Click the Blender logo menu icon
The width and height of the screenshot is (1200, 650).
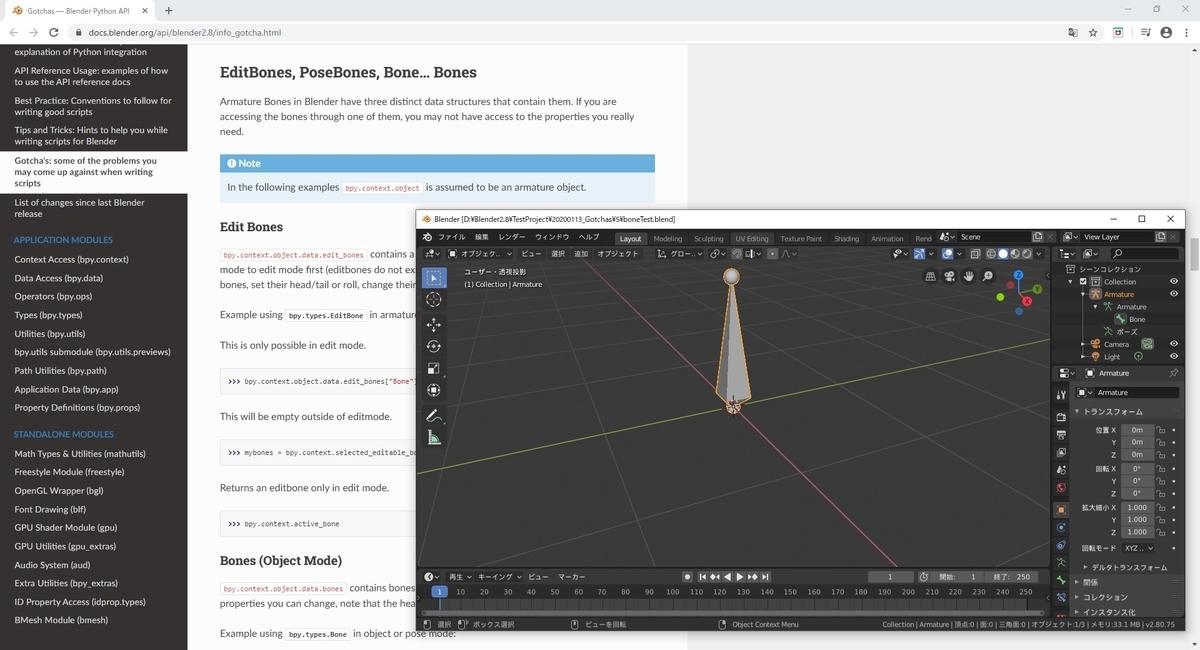(x=428, y=237)
